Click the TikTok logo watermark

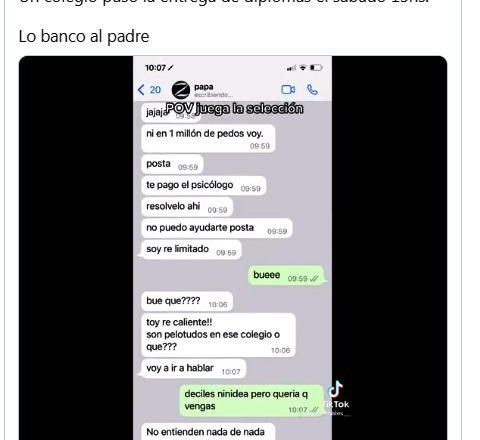pyautogui.click(x=336, y=395)
